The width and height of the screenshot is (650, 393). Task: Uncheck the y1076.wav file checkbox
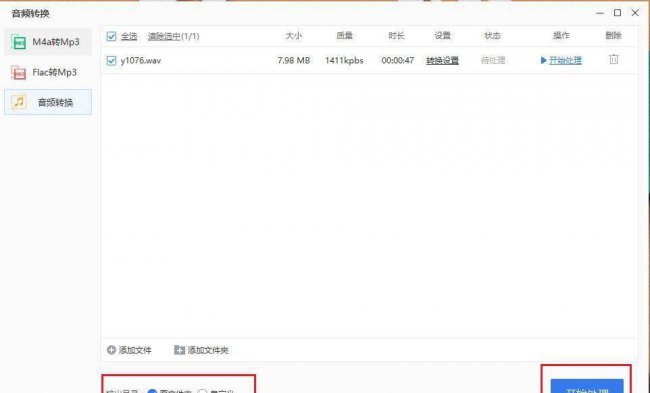coord(111,61)
